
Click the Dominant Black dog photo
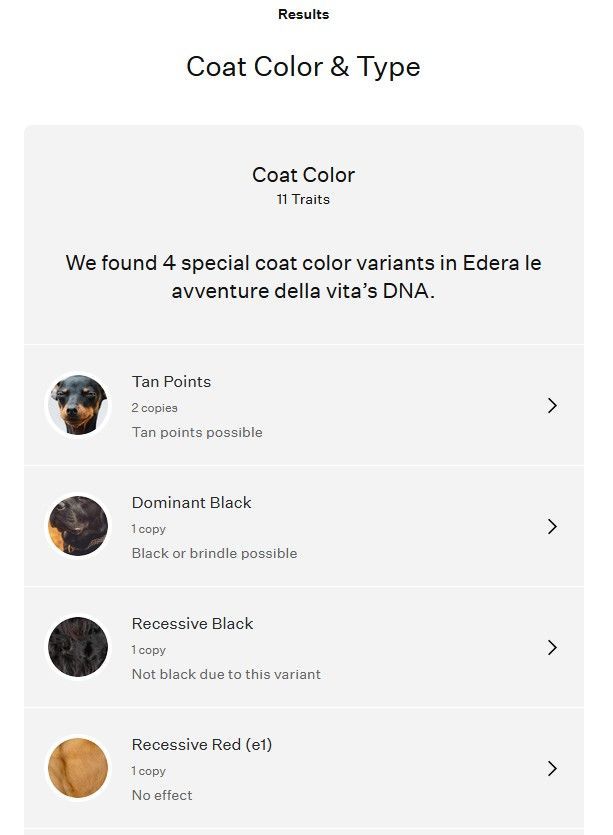pyautogui.click(x=78, y=526)
